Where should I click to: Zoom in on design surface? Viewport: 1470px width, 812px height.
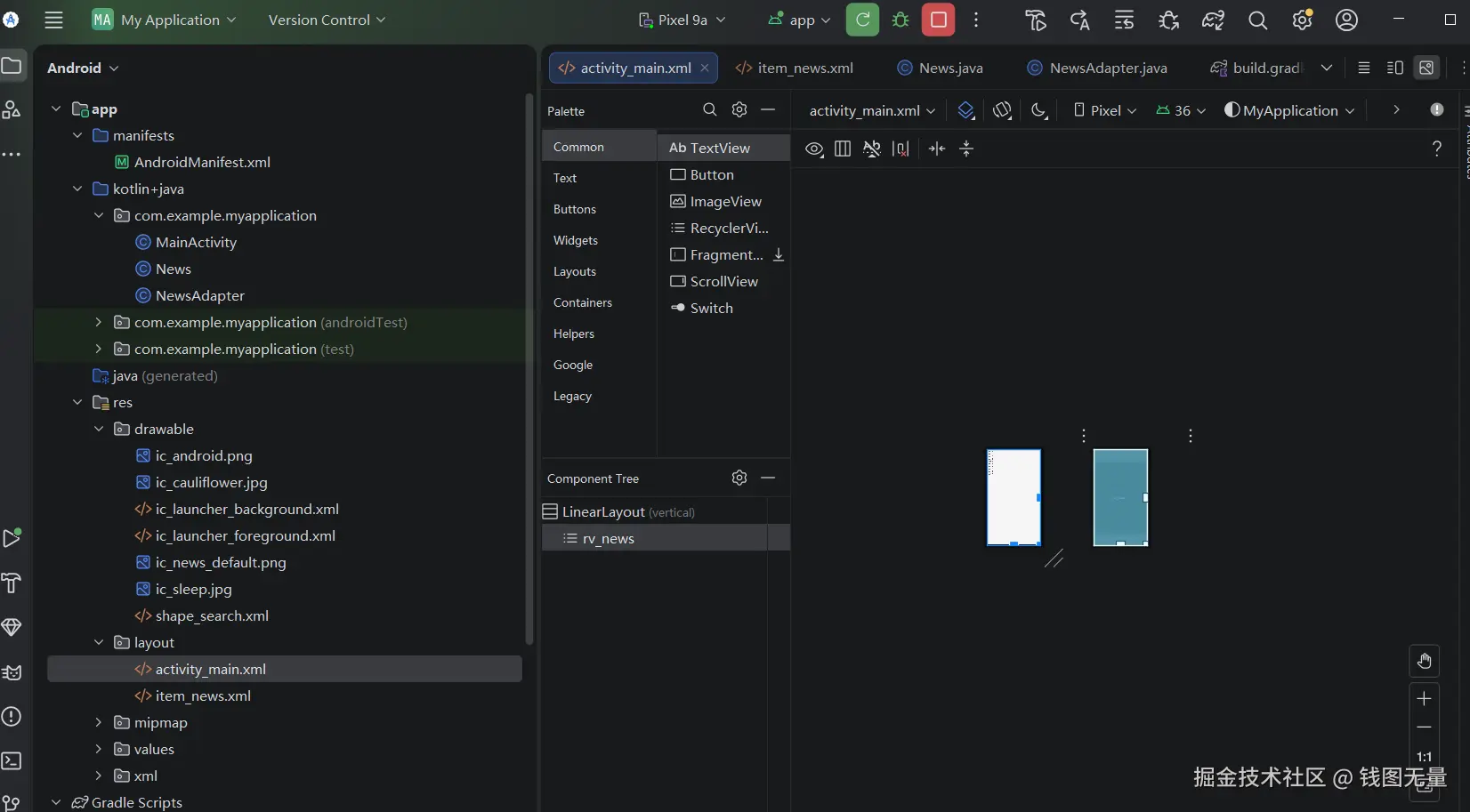[1424, 699]
